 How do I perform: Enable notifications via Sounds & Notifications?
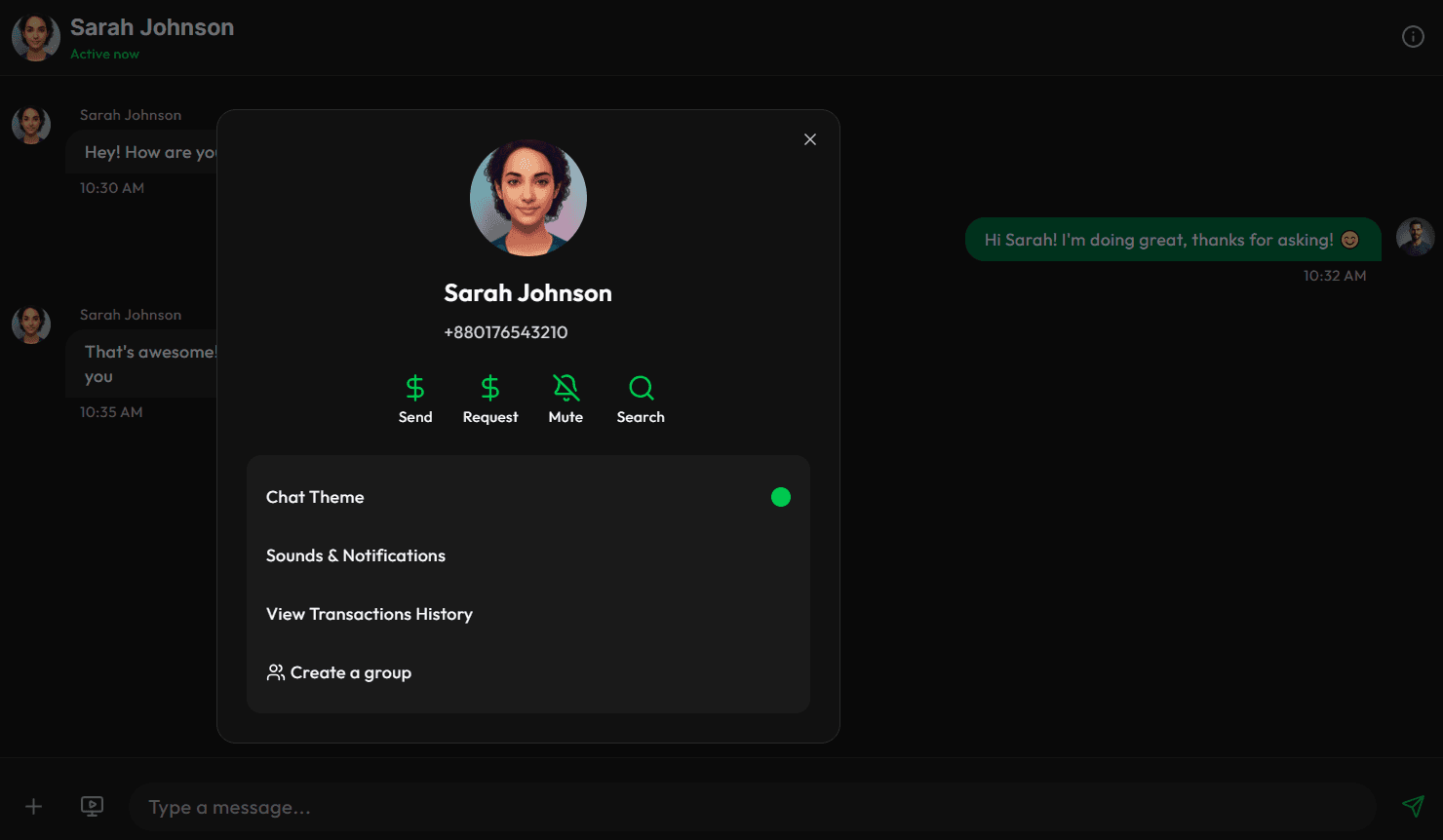pyautogui.click(x=356, y=555)
